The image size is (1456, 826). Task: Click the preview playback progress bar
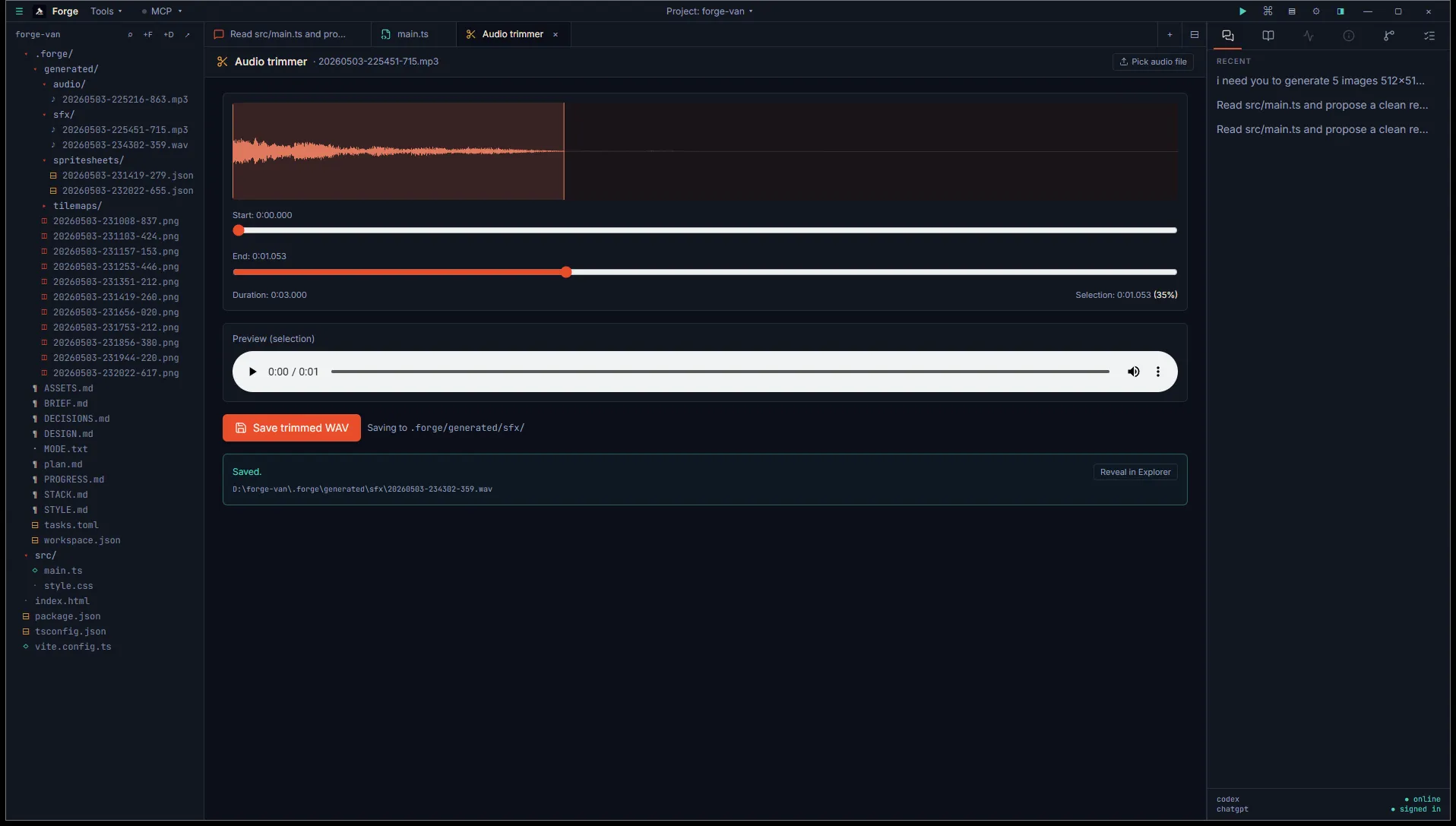720,372
